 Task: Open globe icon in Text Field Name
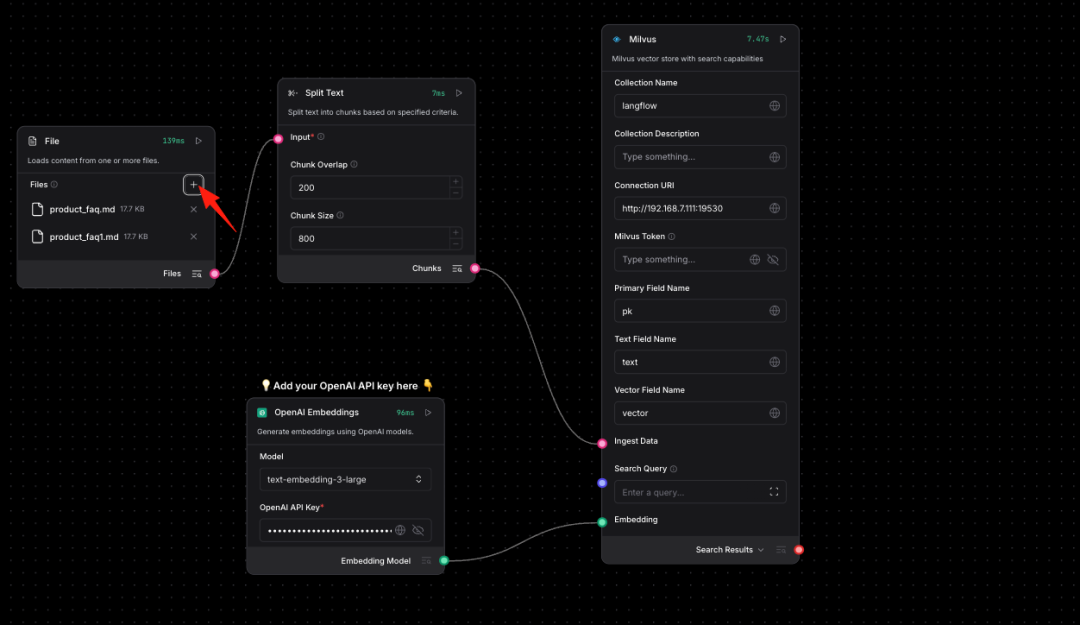775,362
